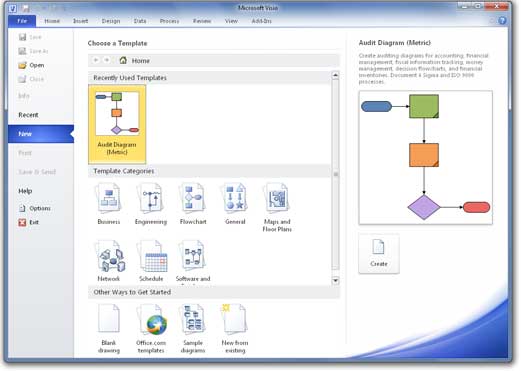Go forward in template navigation
Image resolution: width=521 pixels, height=371 pixels.
(x=107, y=60)
